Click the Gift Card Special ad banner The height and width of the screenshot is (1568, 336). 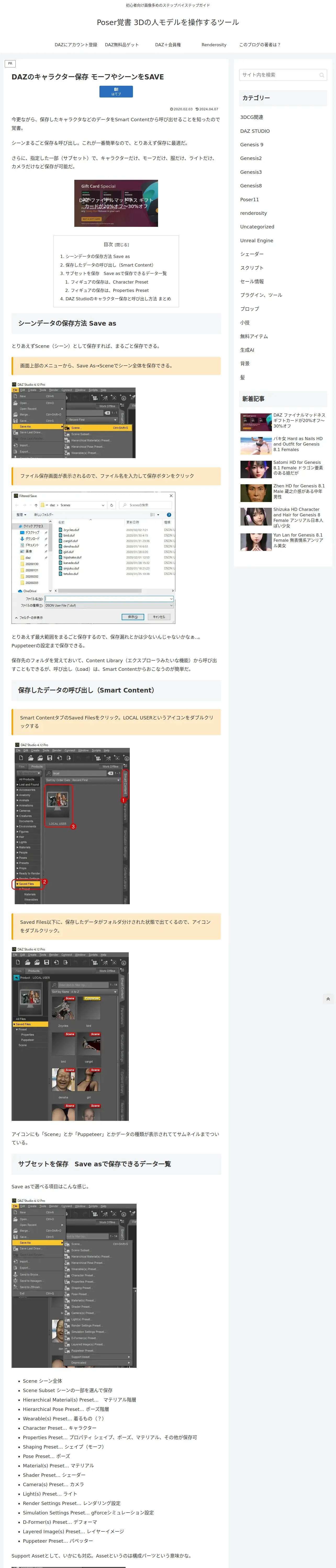point(116,203)
